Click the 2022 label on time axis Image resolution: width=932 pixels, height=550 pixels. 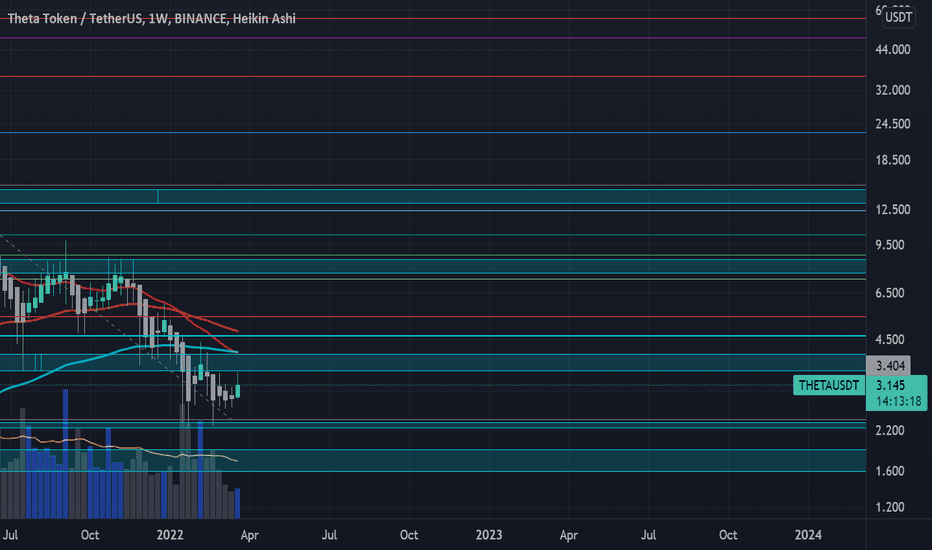coord(169,535)
